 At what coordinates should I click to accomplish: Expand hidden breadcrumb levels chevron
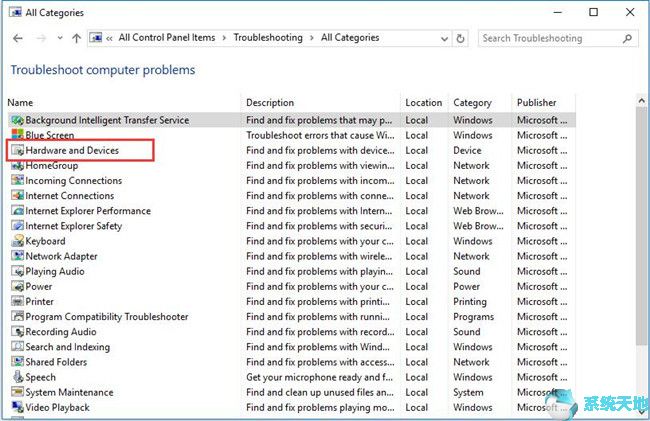109,39
